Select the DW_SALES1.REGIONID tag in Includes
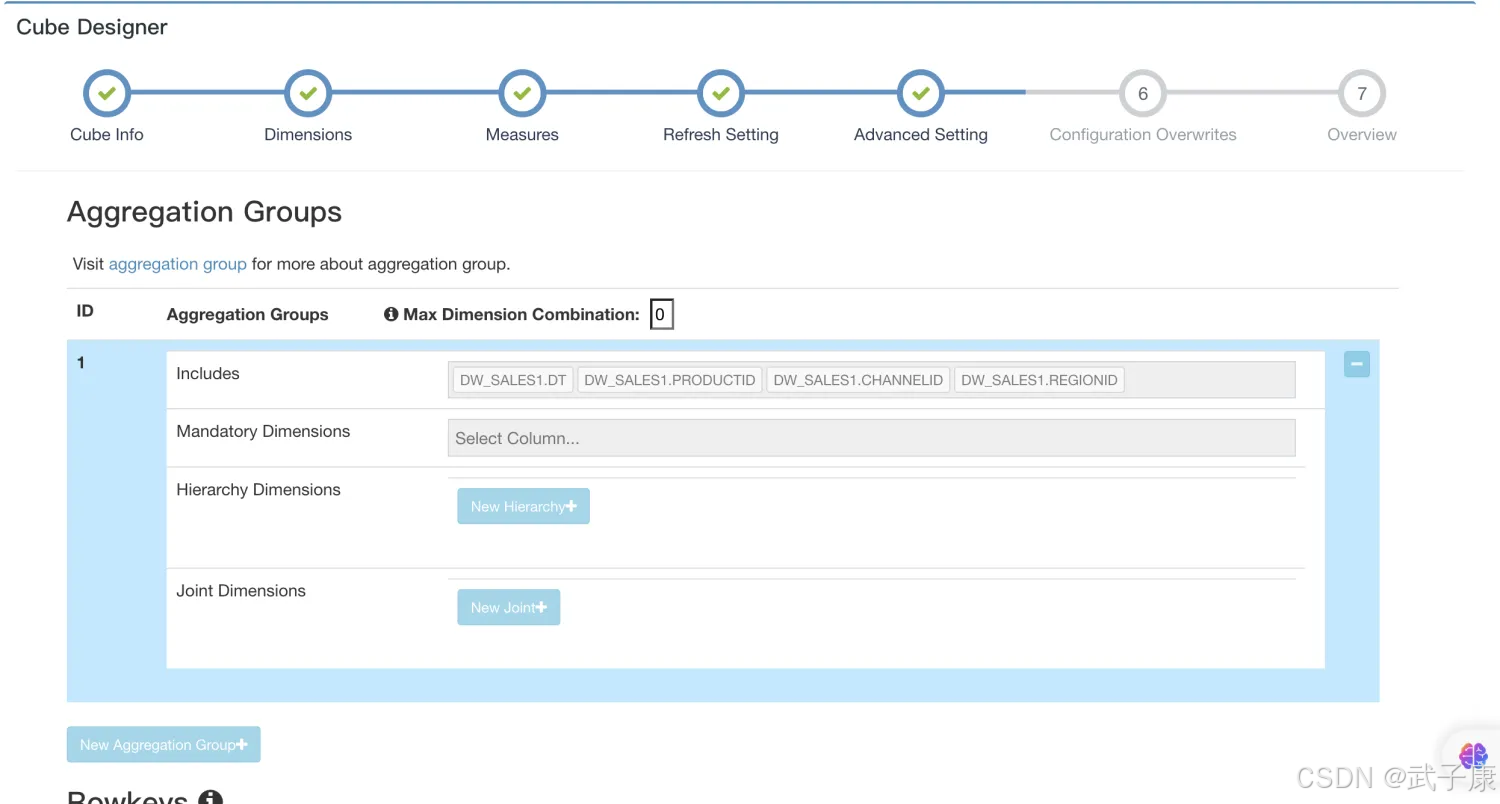1500x804 pixels. 1039,380
